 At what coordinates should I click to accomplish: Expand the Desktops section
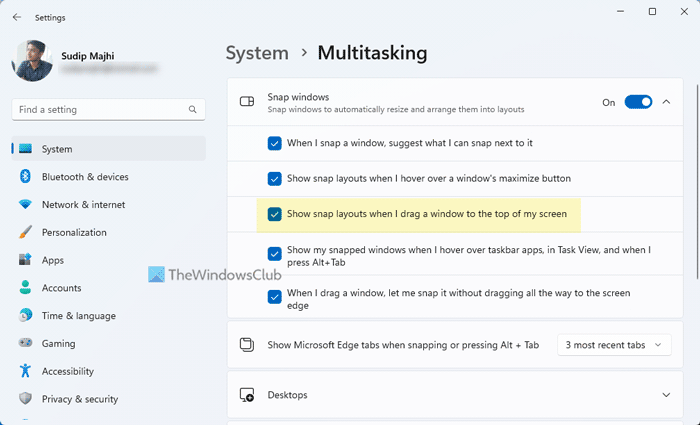(x=666, y=395)
